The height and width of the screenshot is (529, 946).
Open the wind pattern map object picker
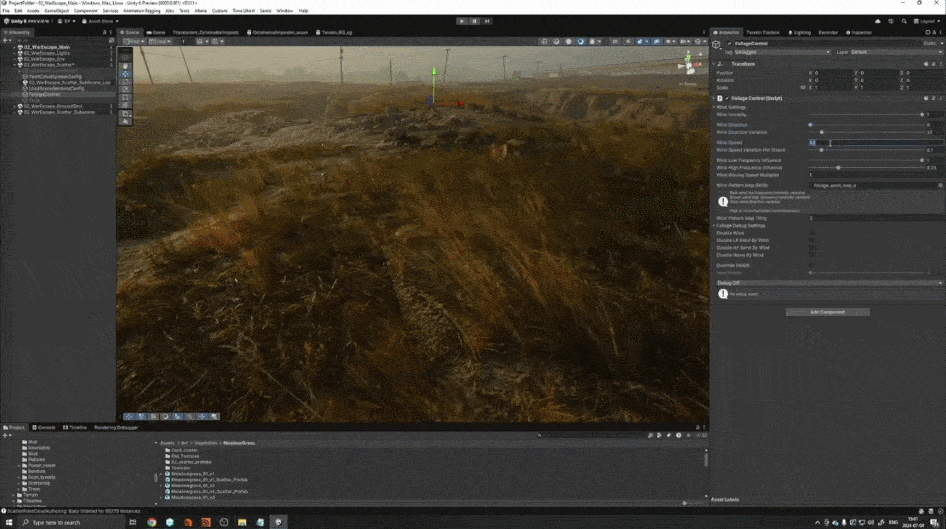(x=940, y=185)
